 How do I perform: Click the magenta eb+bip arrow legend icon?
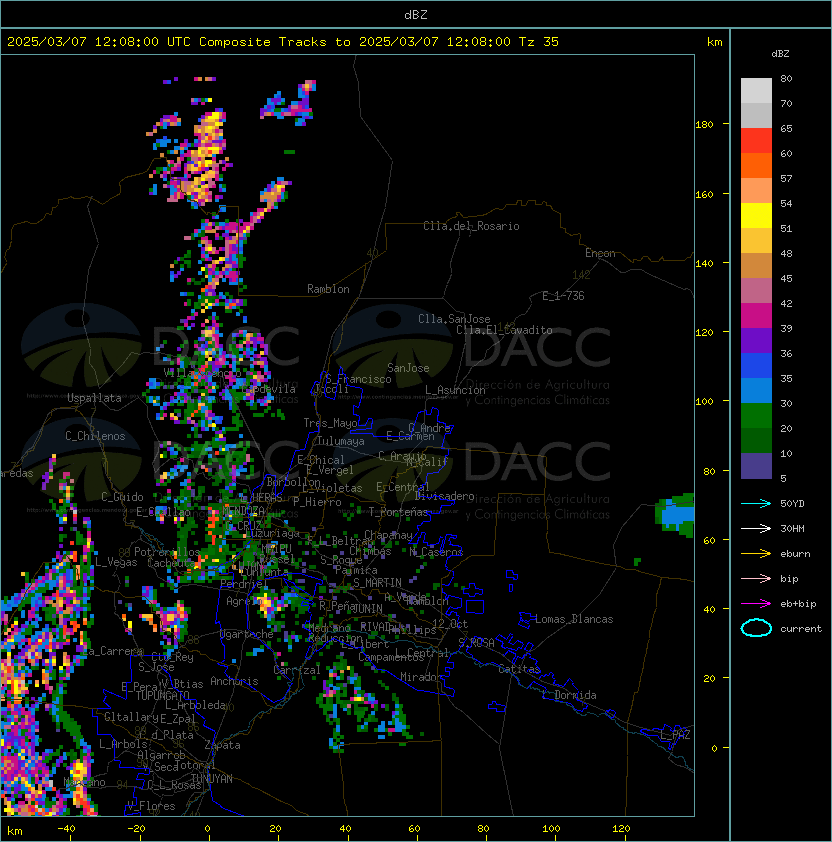pyautogui.click(x=756, y=604)
